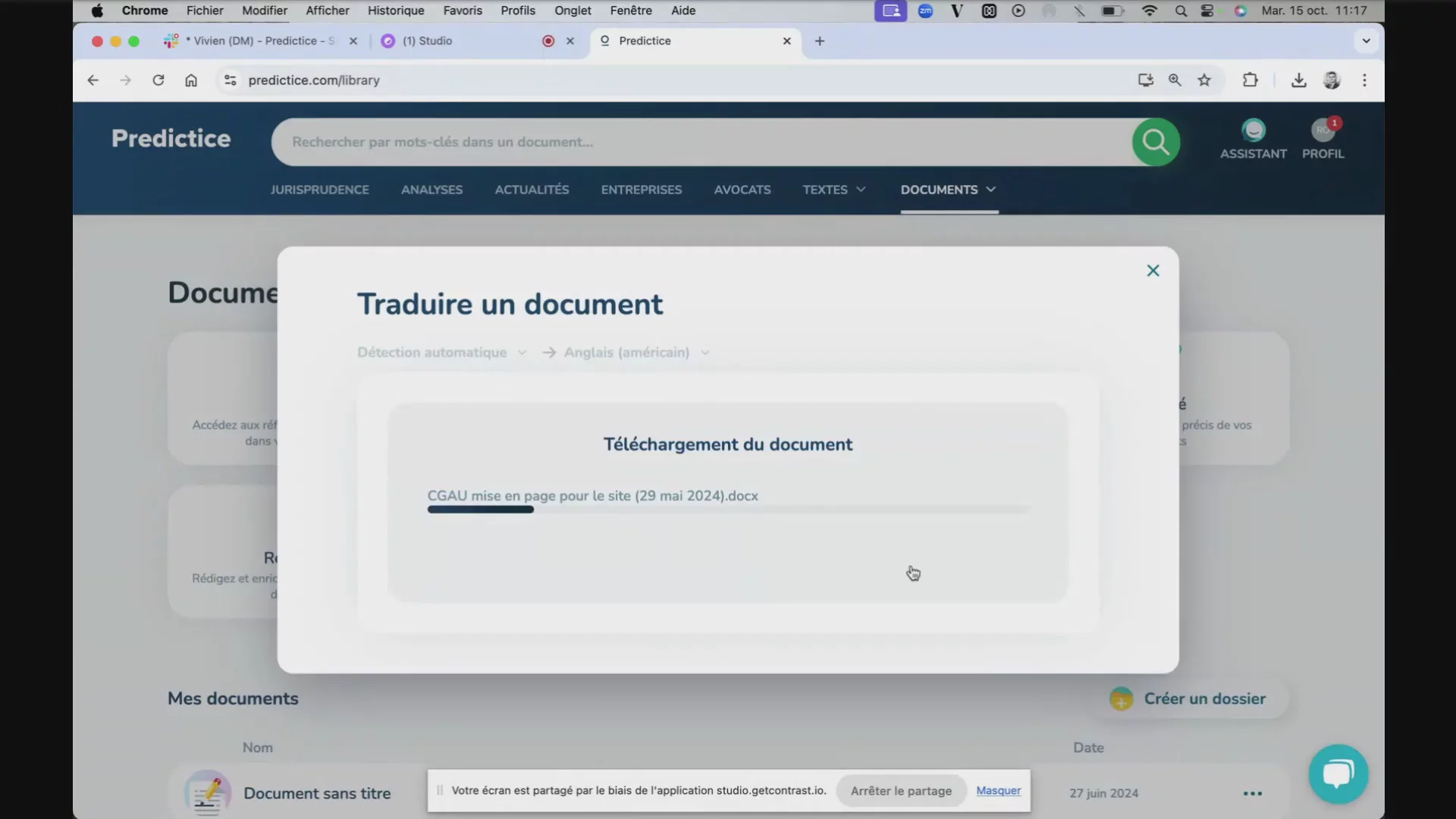1456x819 pixels.
Task: Expand the DOCUMENTS menu
Action: tap(948, 190)
